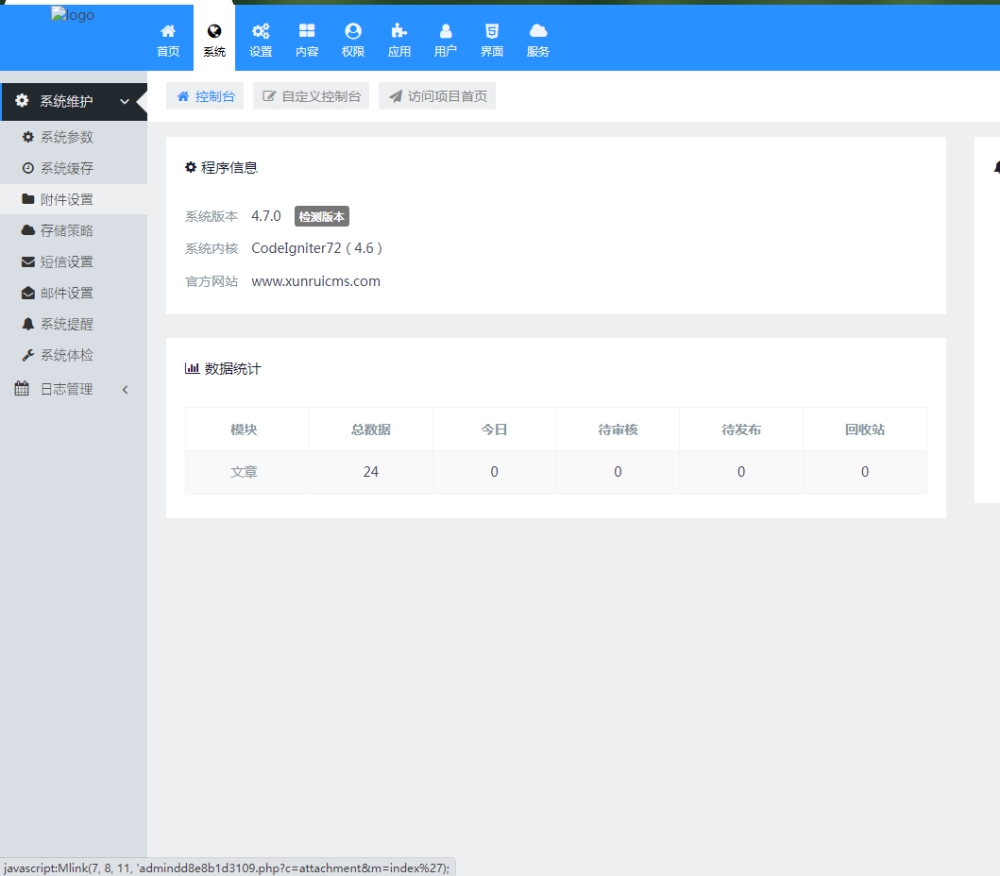Image resolution: width=1000 pixels, height=876 pixels.
Task: Open the 自定义控制台 tab
Action: [311, 96]
